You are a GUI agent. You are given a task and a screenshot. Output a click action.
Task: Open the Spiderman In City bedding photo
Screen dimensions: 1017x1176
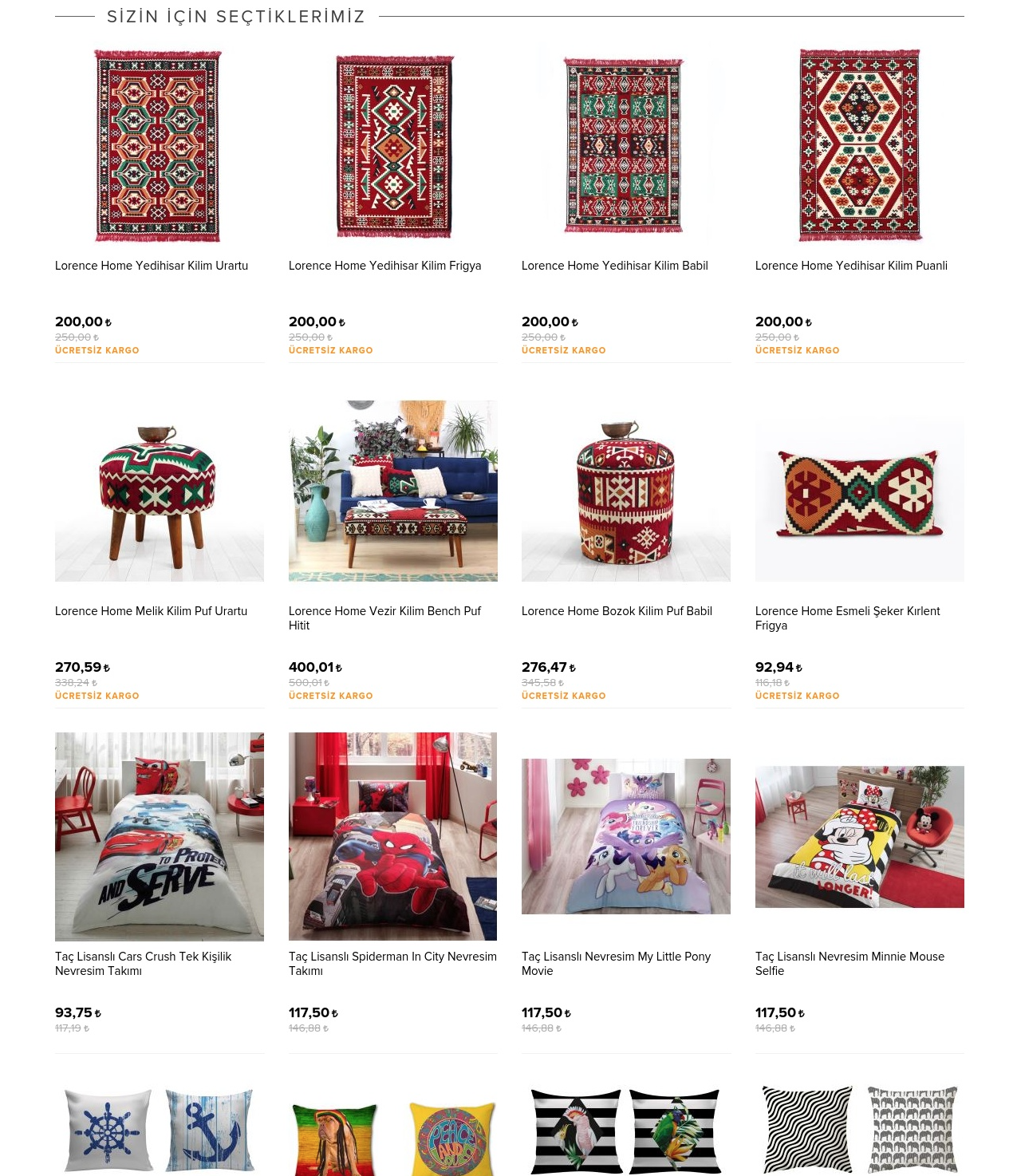393,836
